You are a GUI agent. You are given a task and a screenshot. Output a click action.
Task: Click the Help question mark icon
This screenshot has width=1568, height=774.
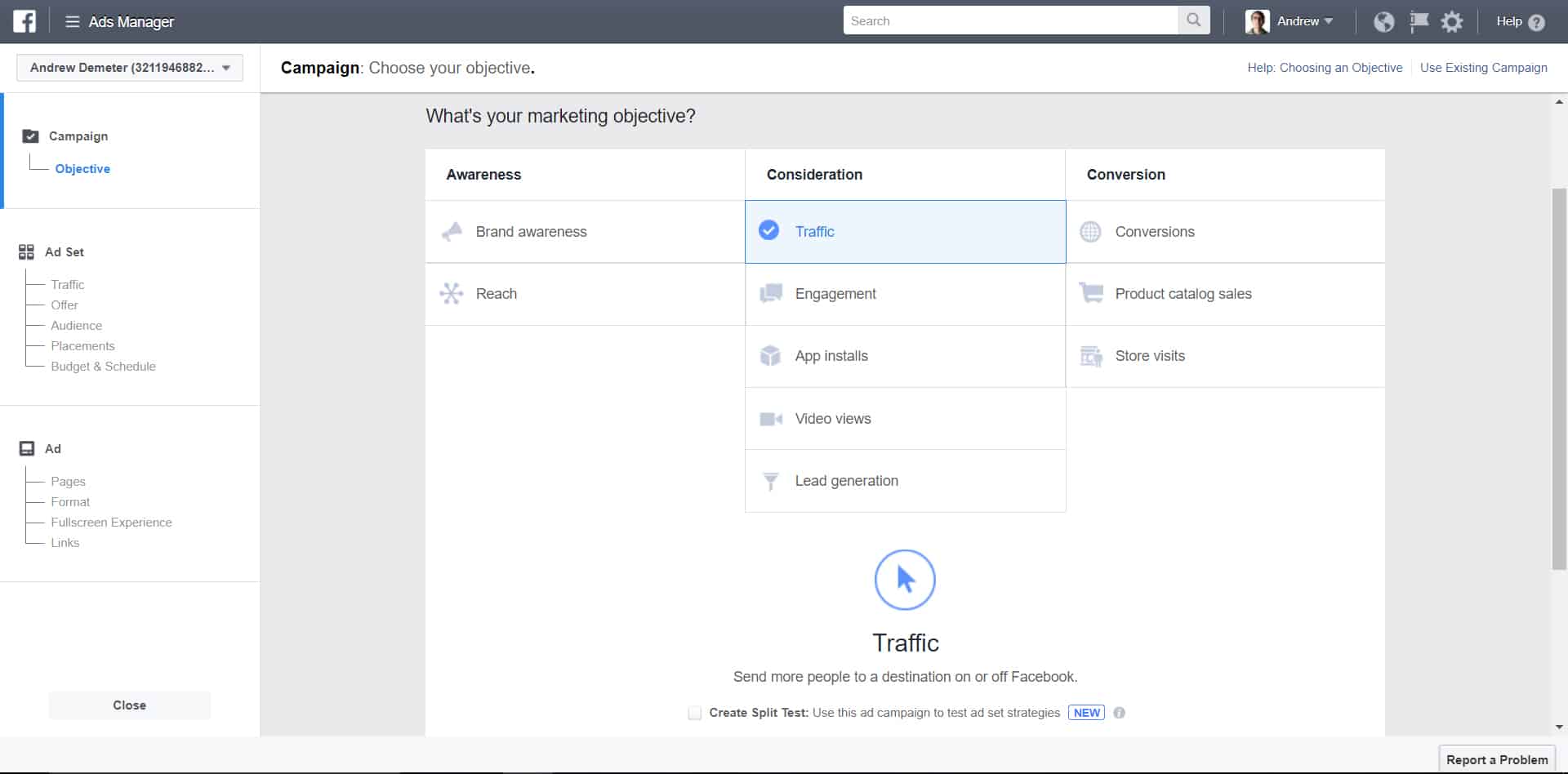[x=1536, y=22]
